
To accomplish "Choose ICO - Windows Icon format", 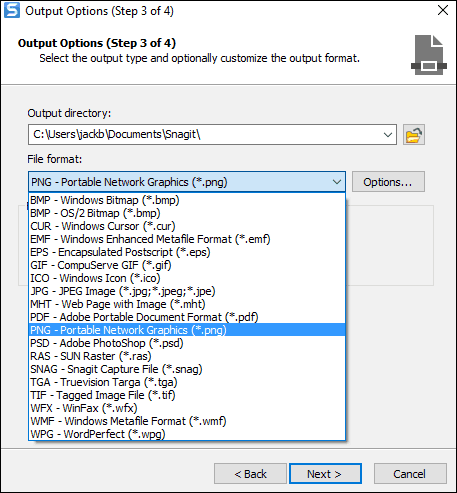I will tap(187, 278).
